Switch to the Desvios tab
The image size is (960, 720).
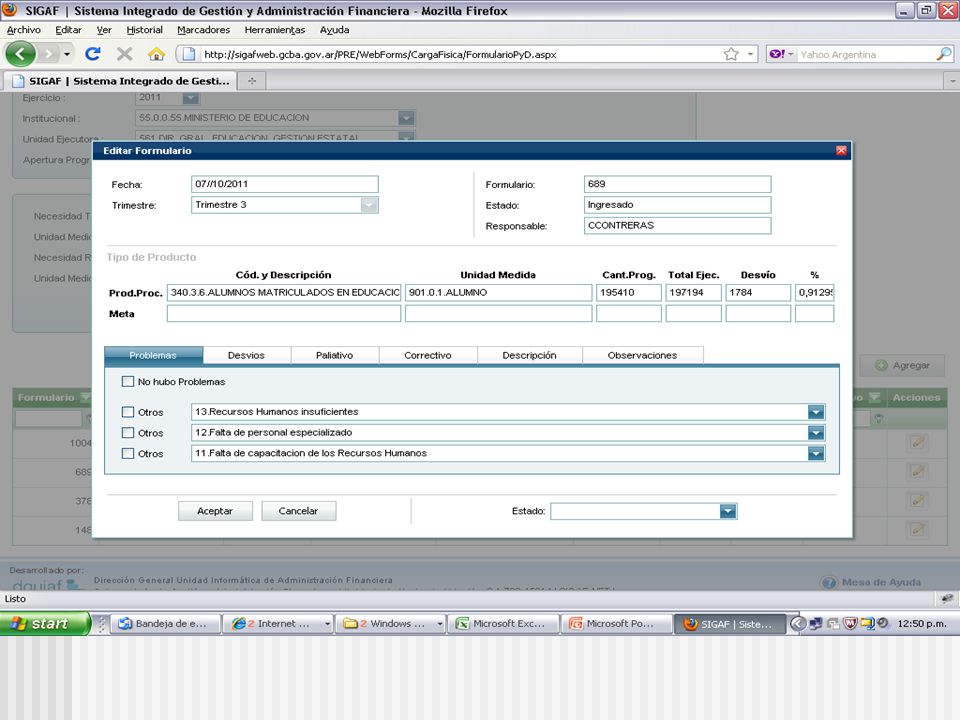point(246,355)
